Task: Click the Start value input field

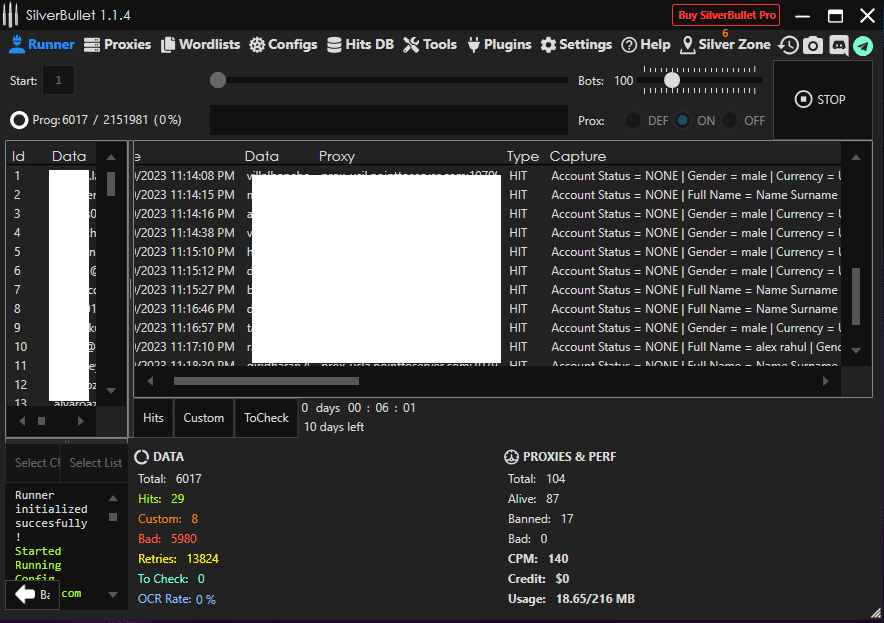Action: pos(56,80)
